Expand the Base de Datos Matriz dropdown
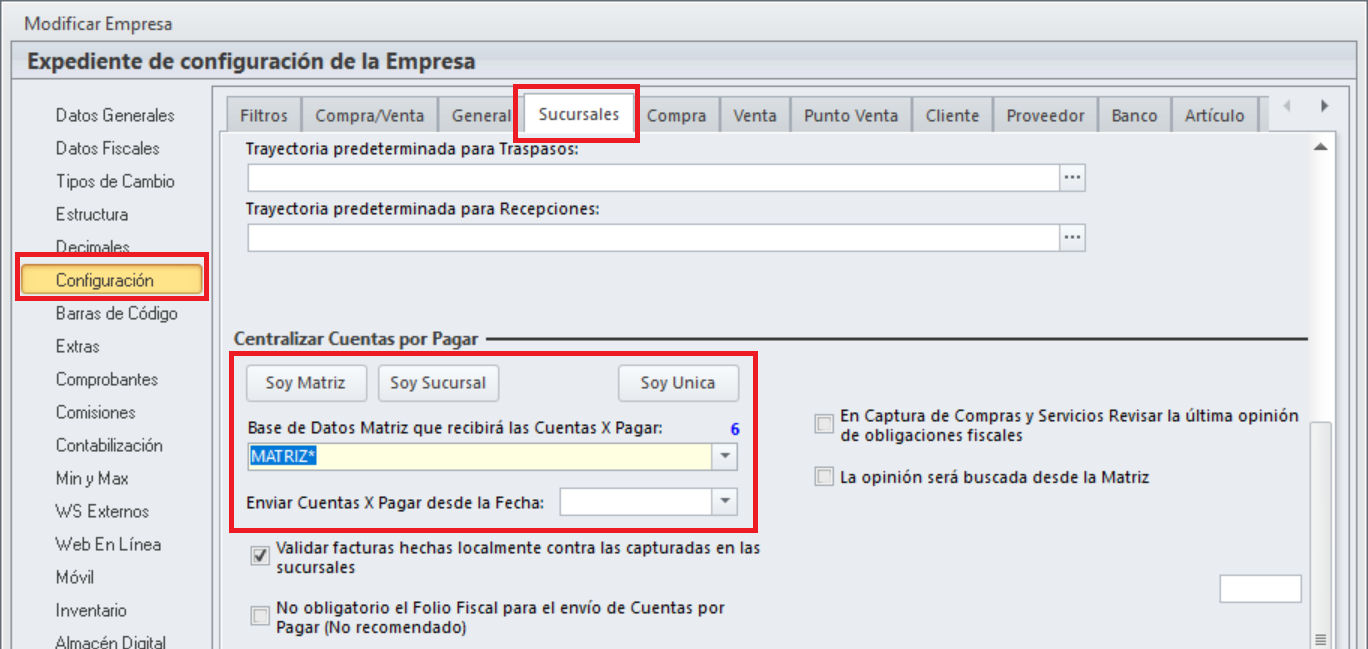This screenshot has width=1368, height=649. tap(725, 457)
